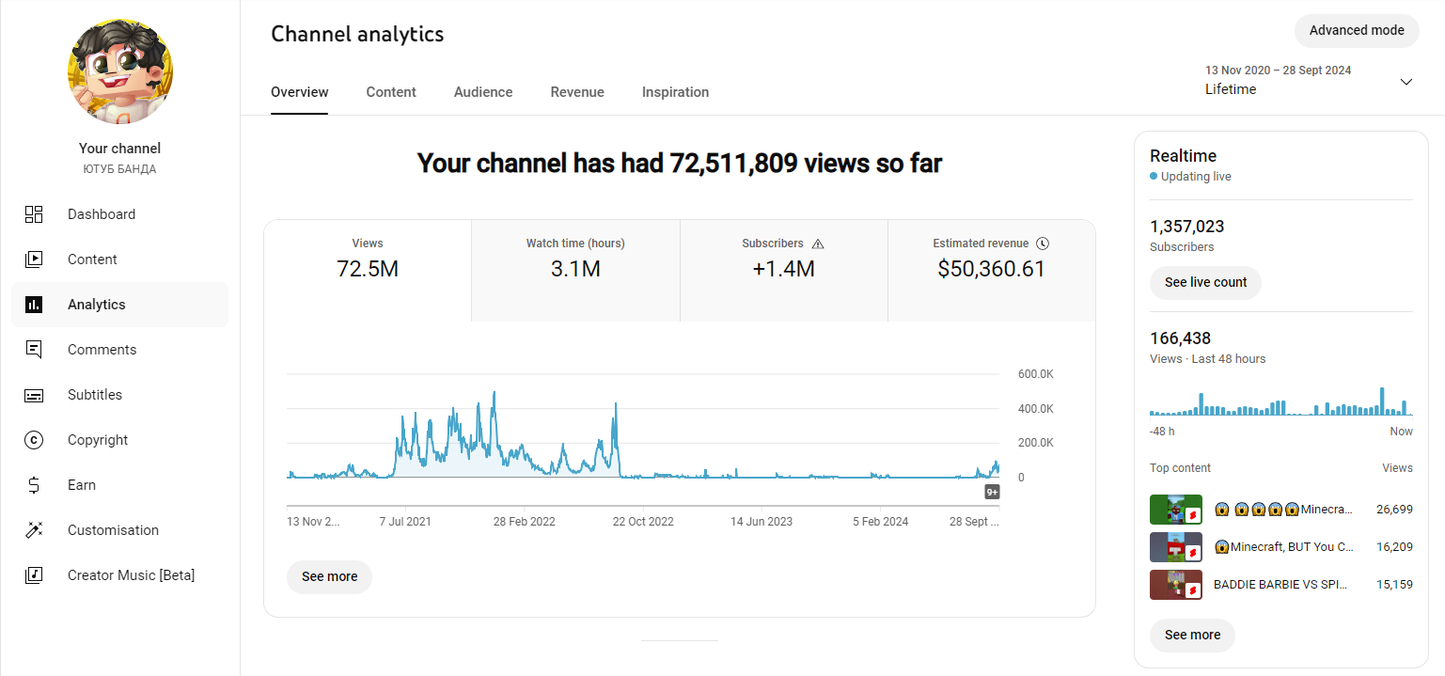The image size is (1445, 676).
Task: Click the Advanced mode button
Action: [1356, 30]
